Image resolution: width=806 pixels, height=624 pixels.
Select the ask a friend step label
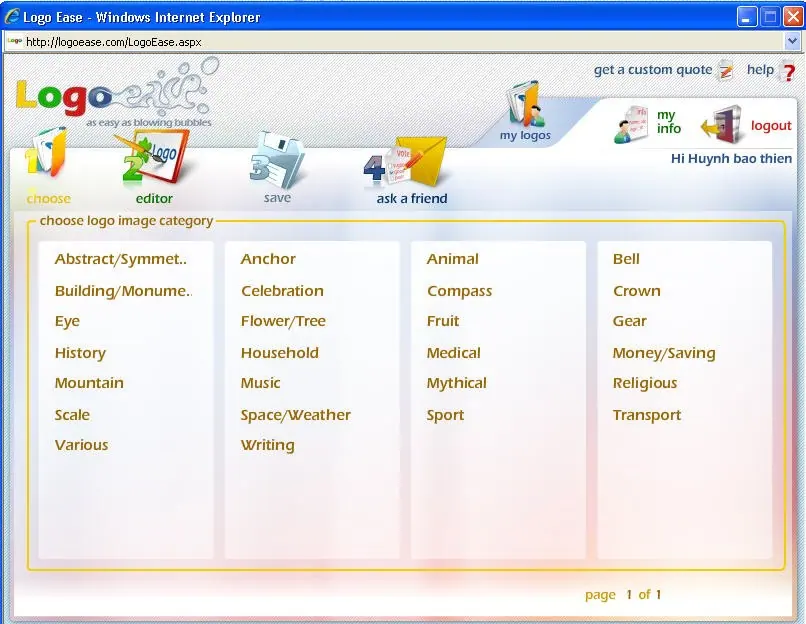click(x=412, y=198)
